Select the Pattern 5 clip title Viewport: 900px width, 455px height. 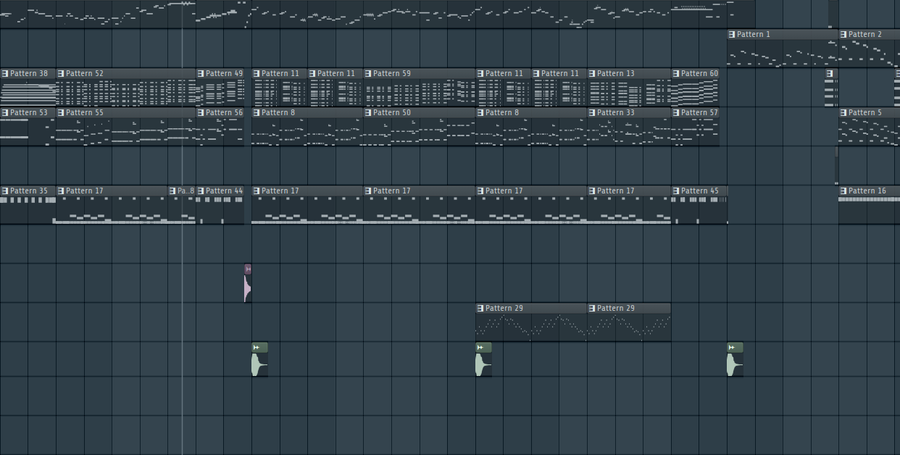(866, 112)
